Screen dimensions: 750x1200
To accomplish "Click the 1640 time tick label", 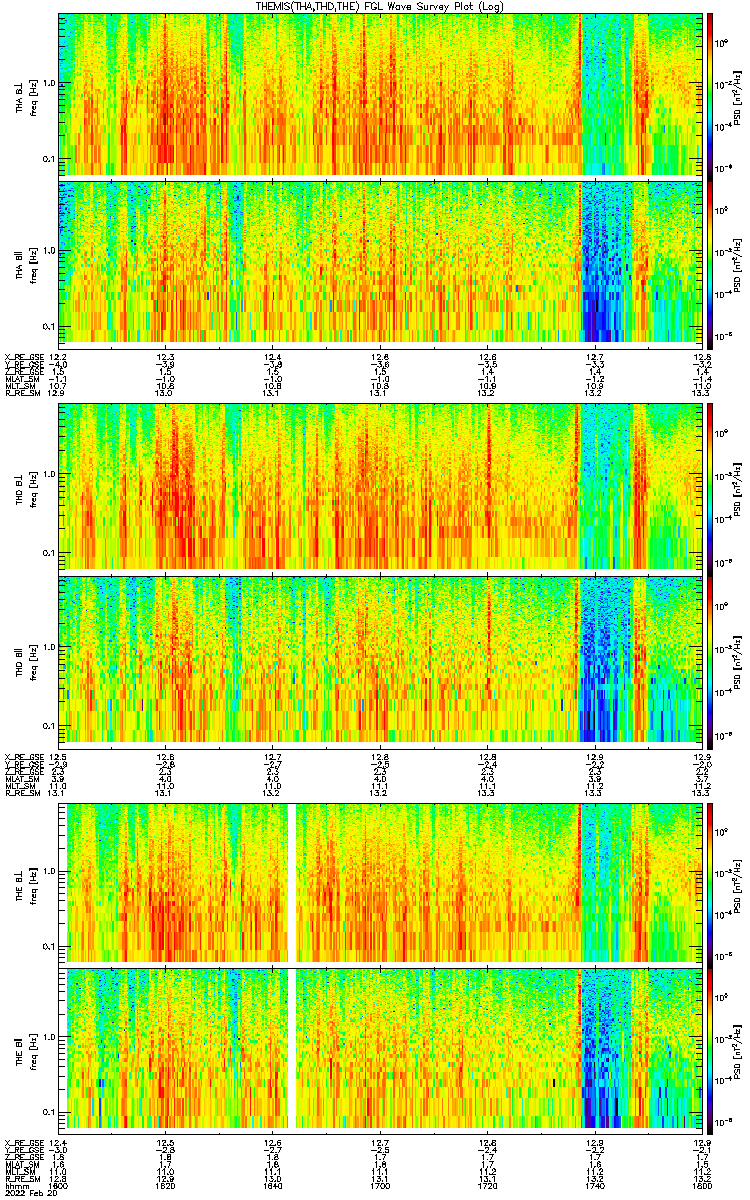I will [273, 1186].
